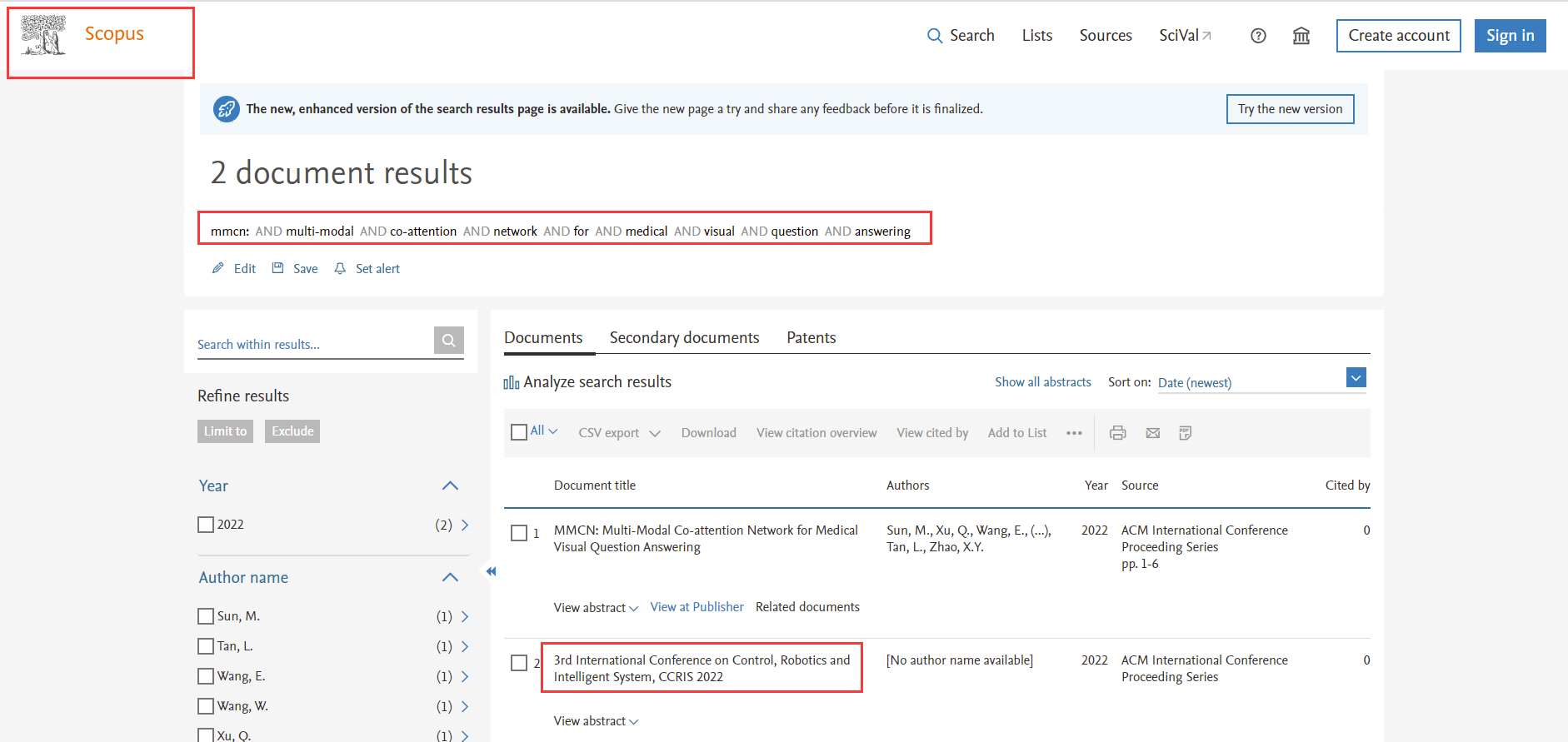Click the Sun, M., Xu, Q. authors link
1568x742 pixels.
968,539
